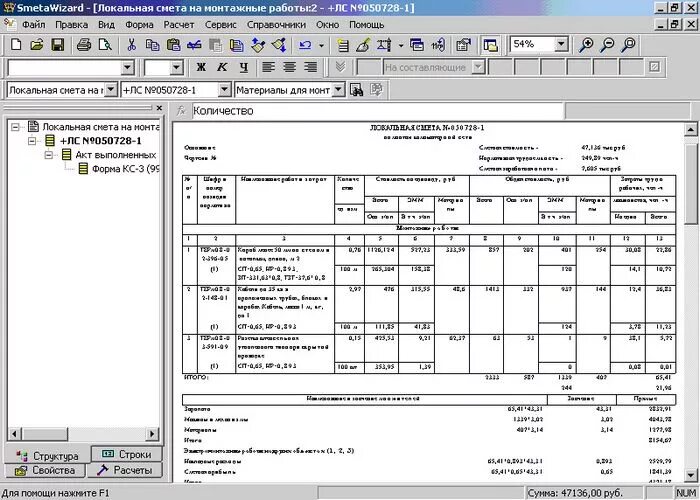Print the estimate with the printer icon

tap(84, 45)
